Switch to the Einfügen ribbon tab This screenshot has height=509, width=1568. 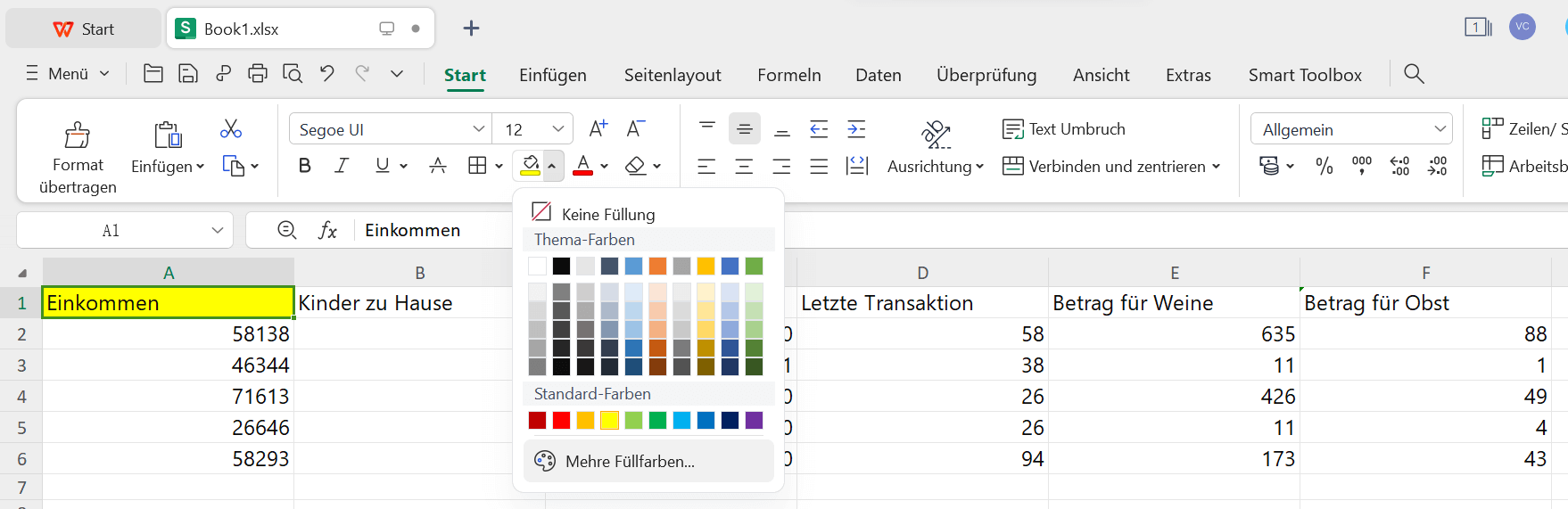552,75
